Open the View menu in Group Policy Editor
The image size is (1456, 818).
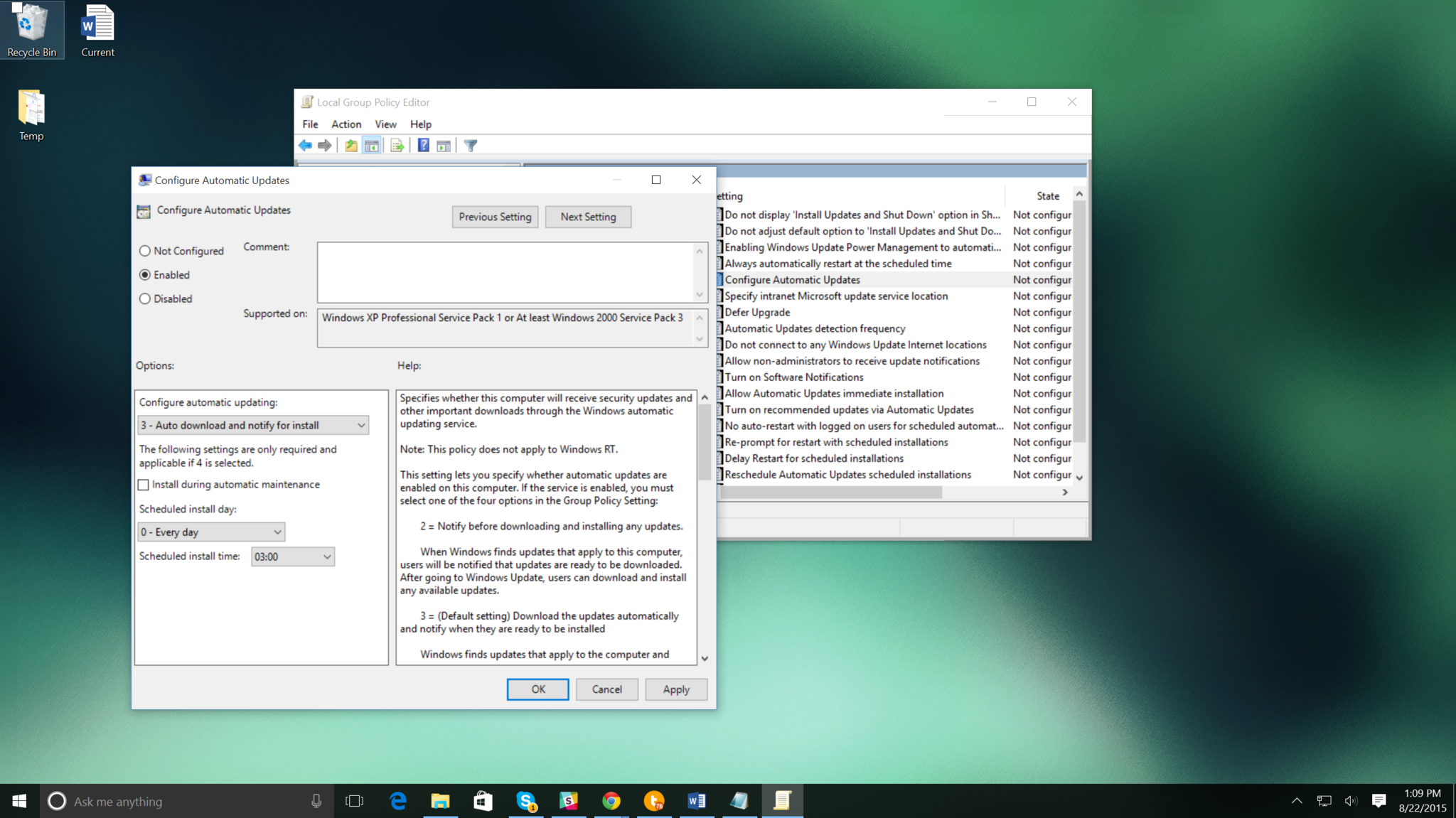pyautogui.click(x=384, y=123)
